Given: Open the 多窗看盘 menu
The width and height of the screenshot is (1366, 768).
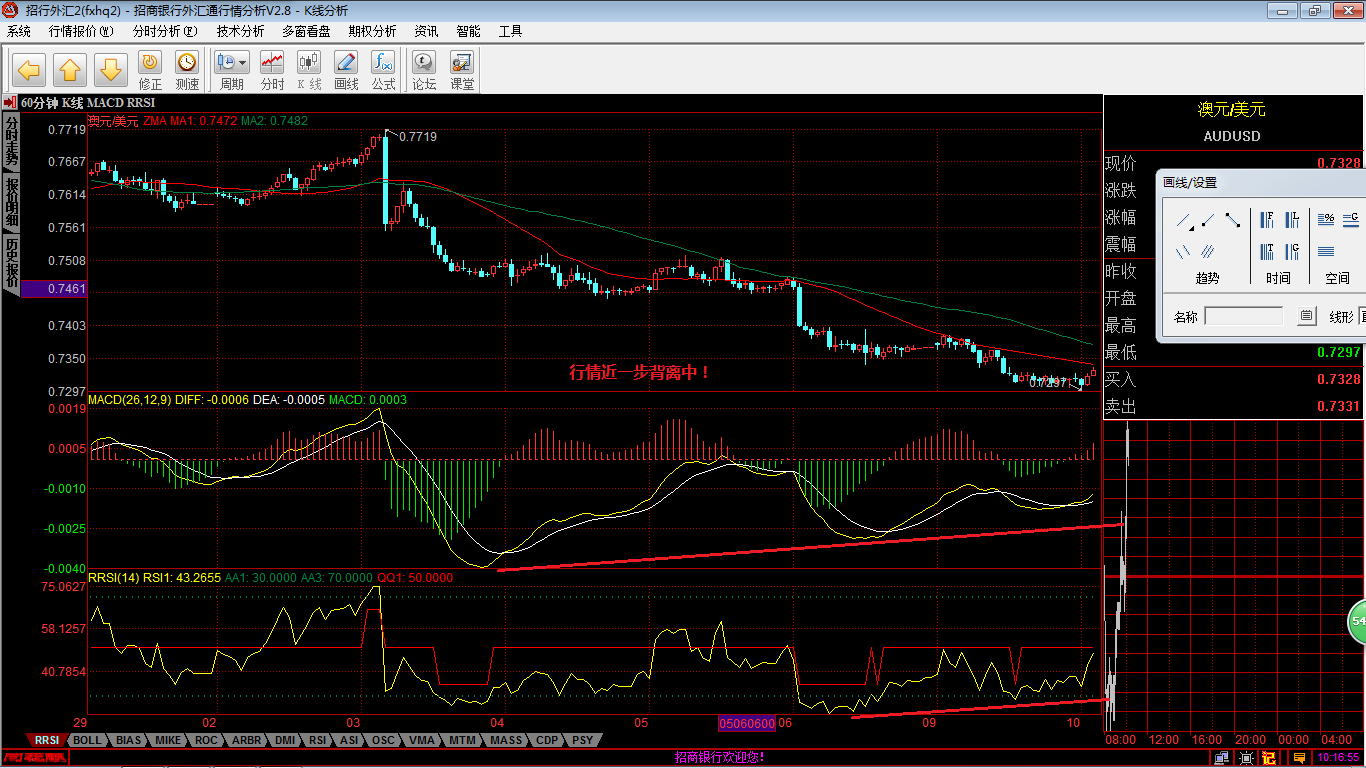Looking at the screenshot, I should pyautogui.click(x=306, y=31).
